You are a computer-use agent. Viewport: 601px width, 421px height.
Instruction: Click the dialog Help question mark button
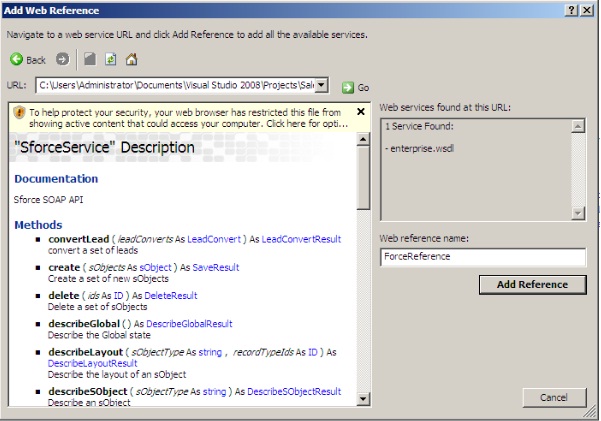coord(571,10)
